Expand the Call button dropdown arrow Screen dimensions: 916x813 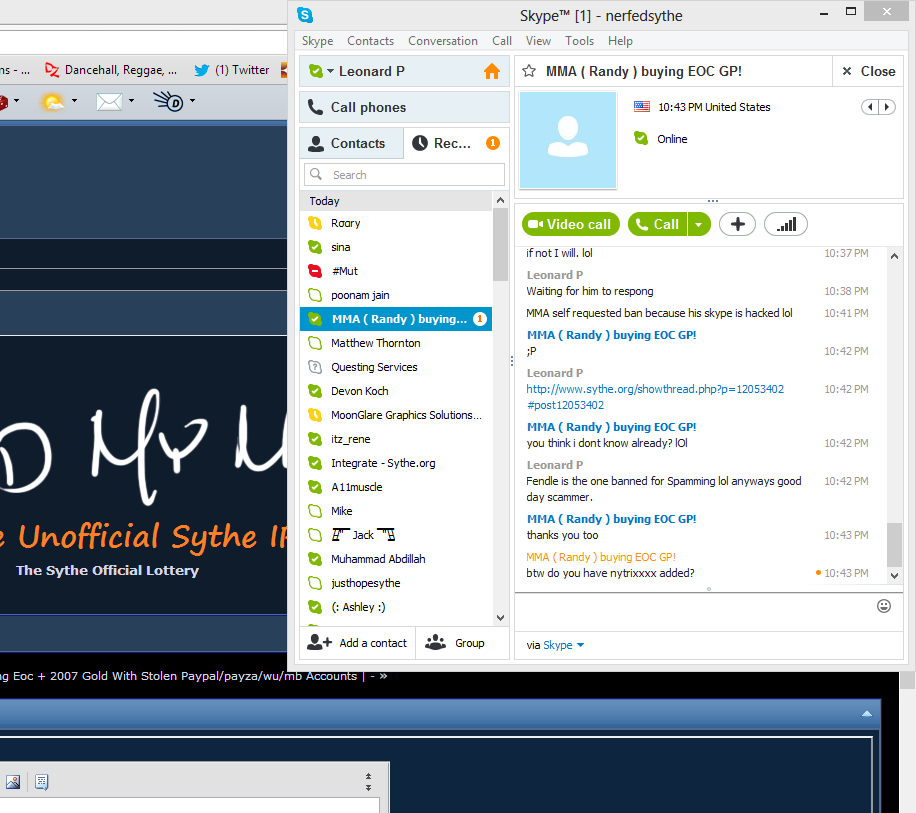click(x=699, y=224)
